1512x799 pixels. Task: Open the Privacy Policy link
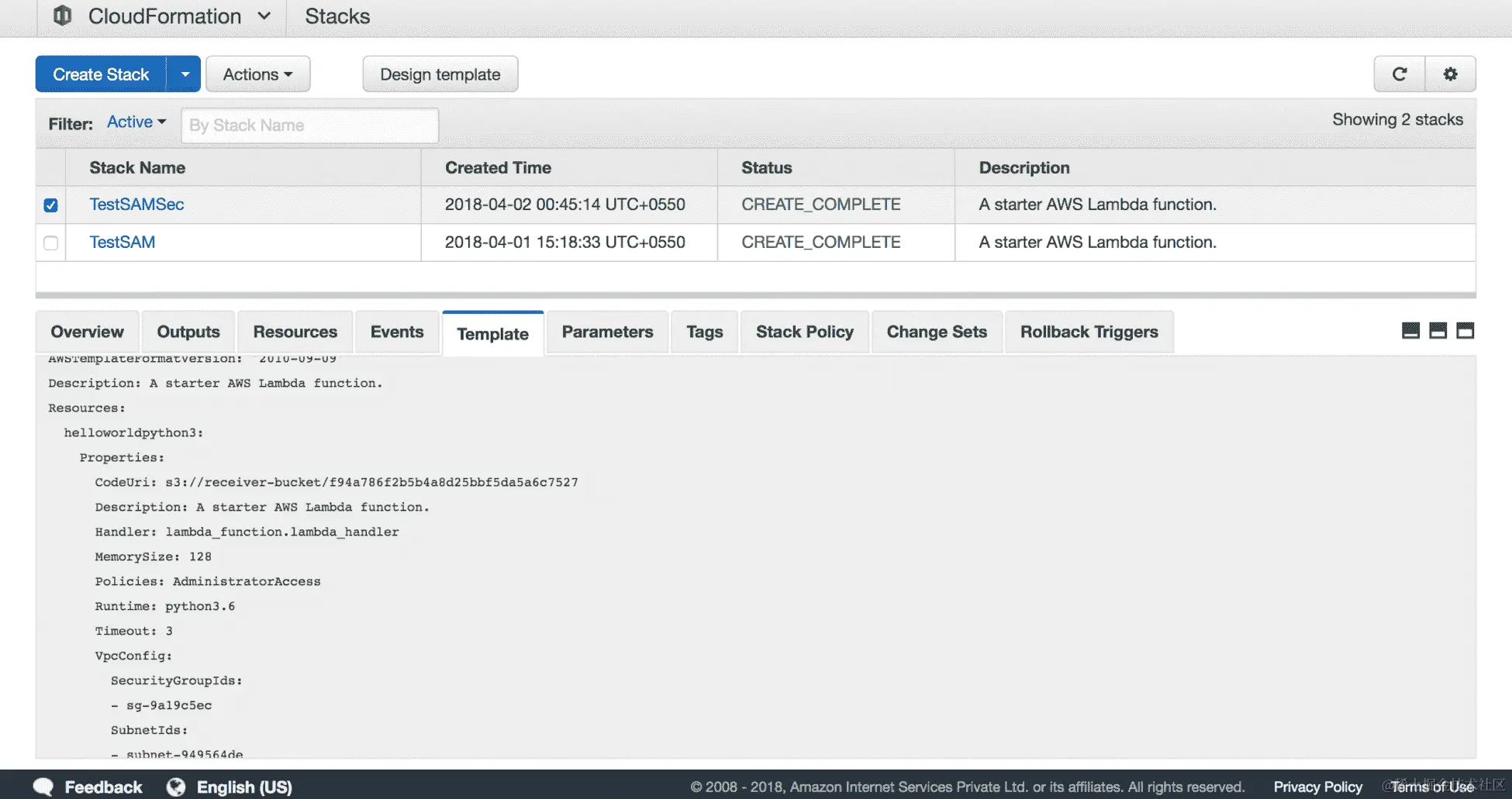1317,787
